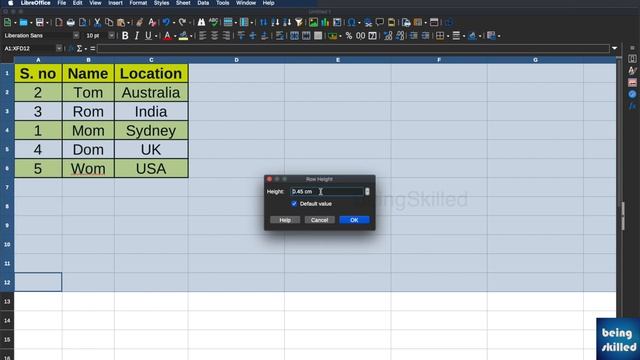
Task: Open the Sheet menu
Action: tap(183, 3)
